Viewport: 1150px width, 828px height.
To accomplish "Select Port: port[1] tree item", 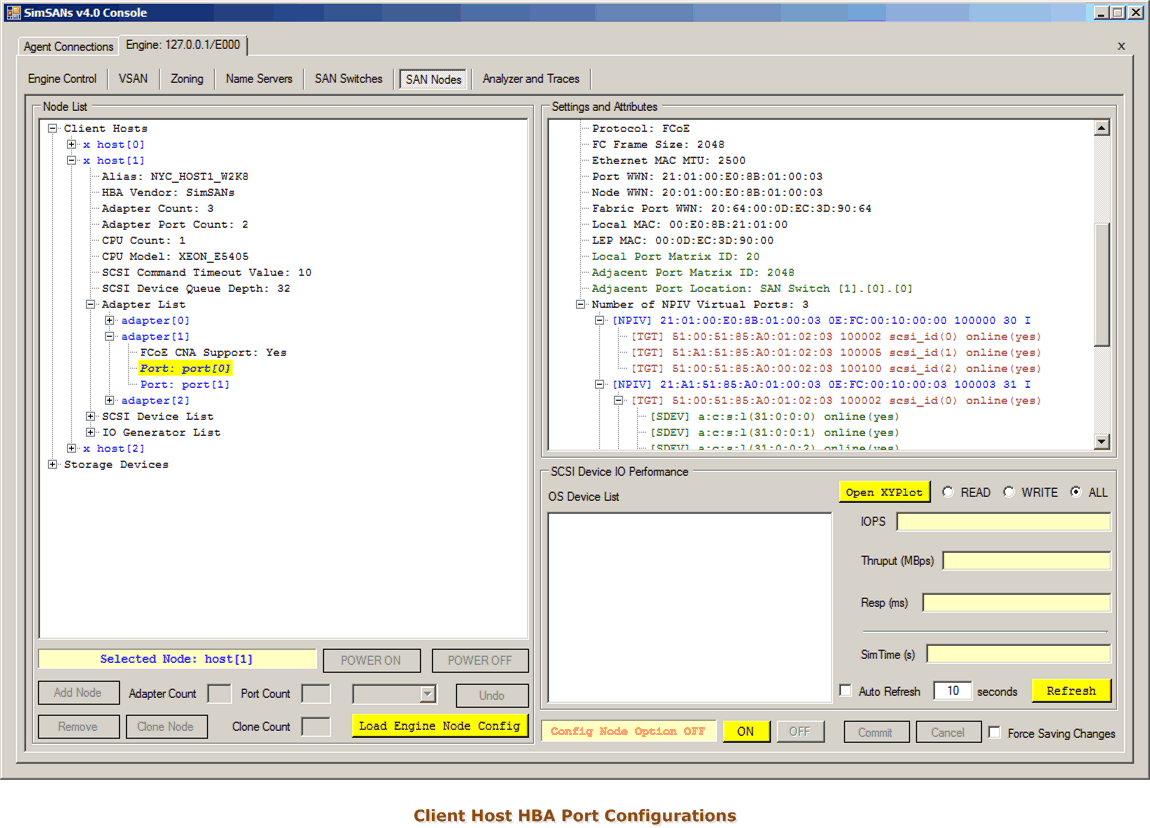I will click(x=185, y=385).
